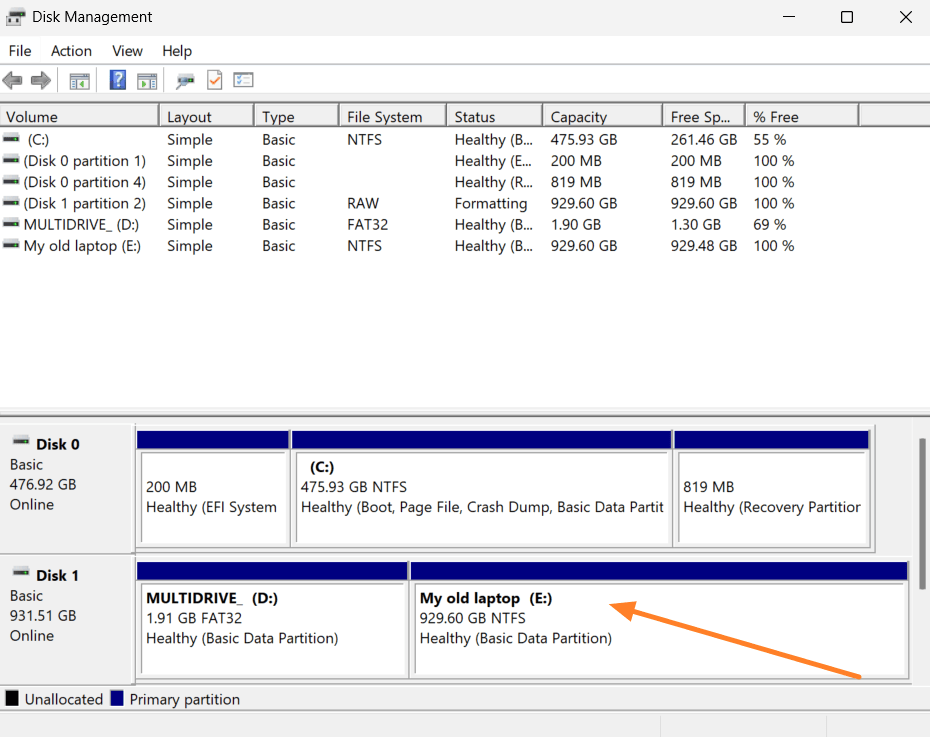Screen dimensions: 930x737
Task: Click the settings list toolbar icon
Action: tap(243, 80)
